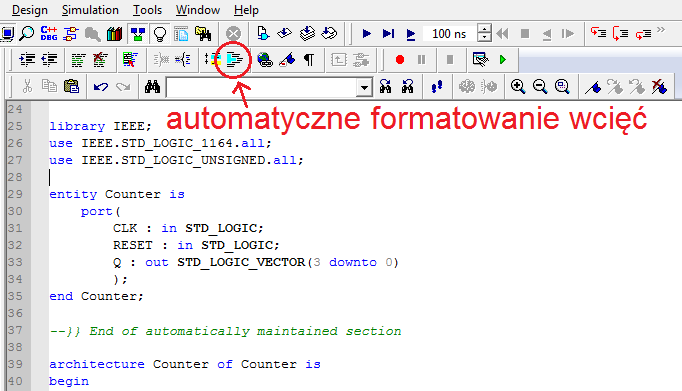This screenshot has height=391, width=682.
Task: Decrease simulation run time with down arrow
Action: (x=484, y=38)
